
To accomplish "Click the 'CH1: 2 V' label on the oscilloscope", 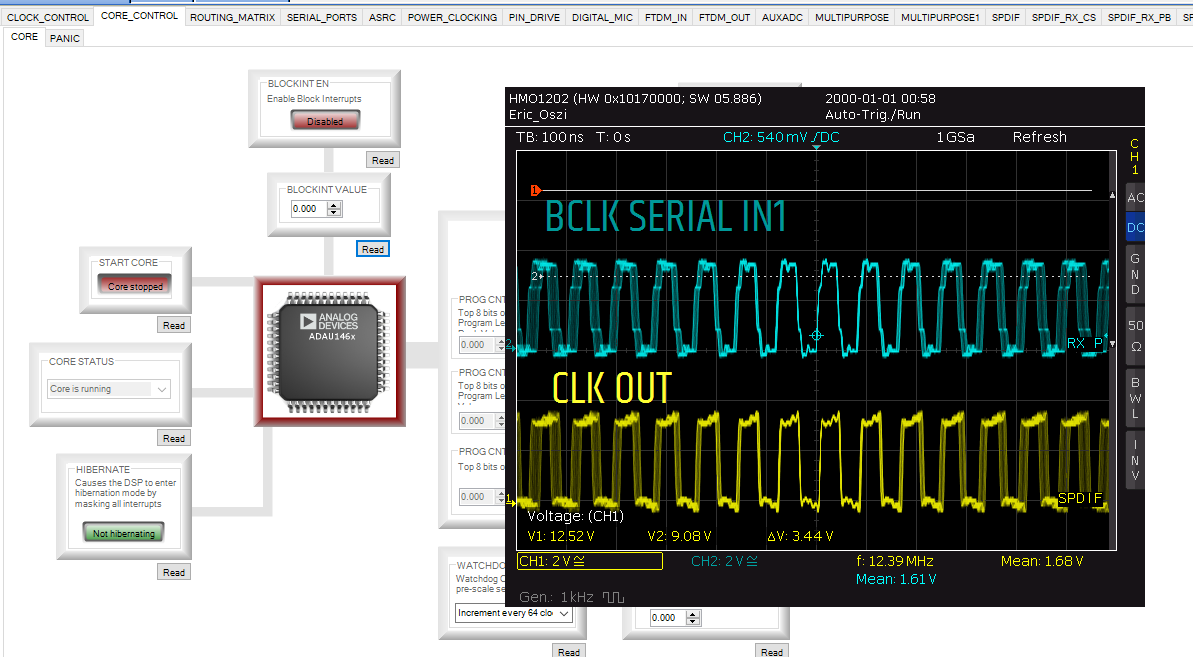I will pos(552,561).
